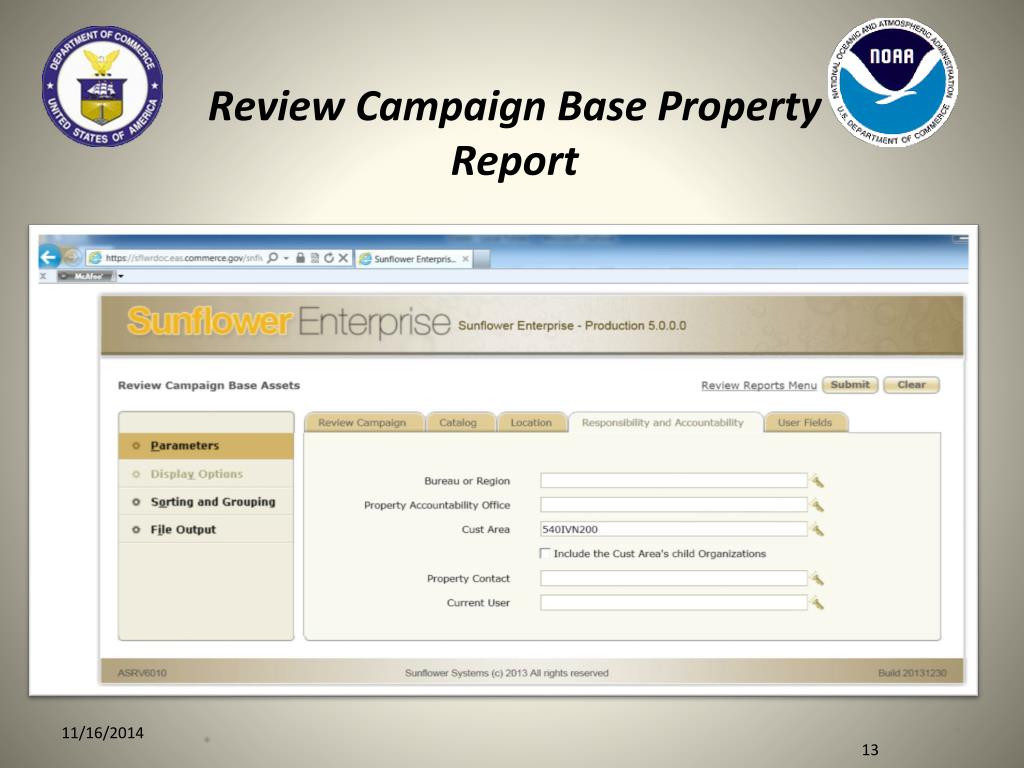
Task: Close the McAfee toolbar with X
Action: coord(43,276)
